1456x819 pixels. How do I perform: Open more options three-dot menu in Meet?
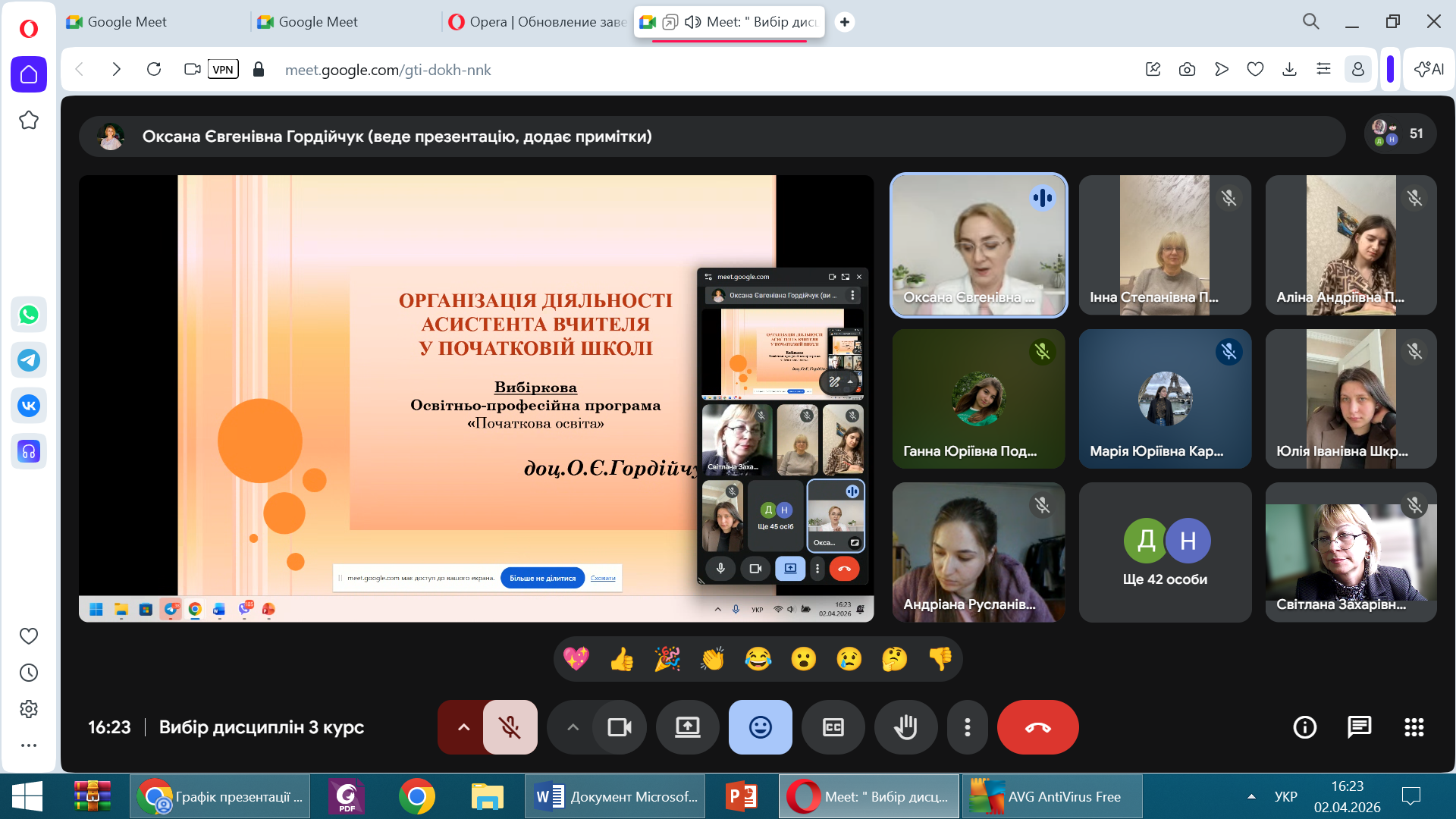(968, 727)
